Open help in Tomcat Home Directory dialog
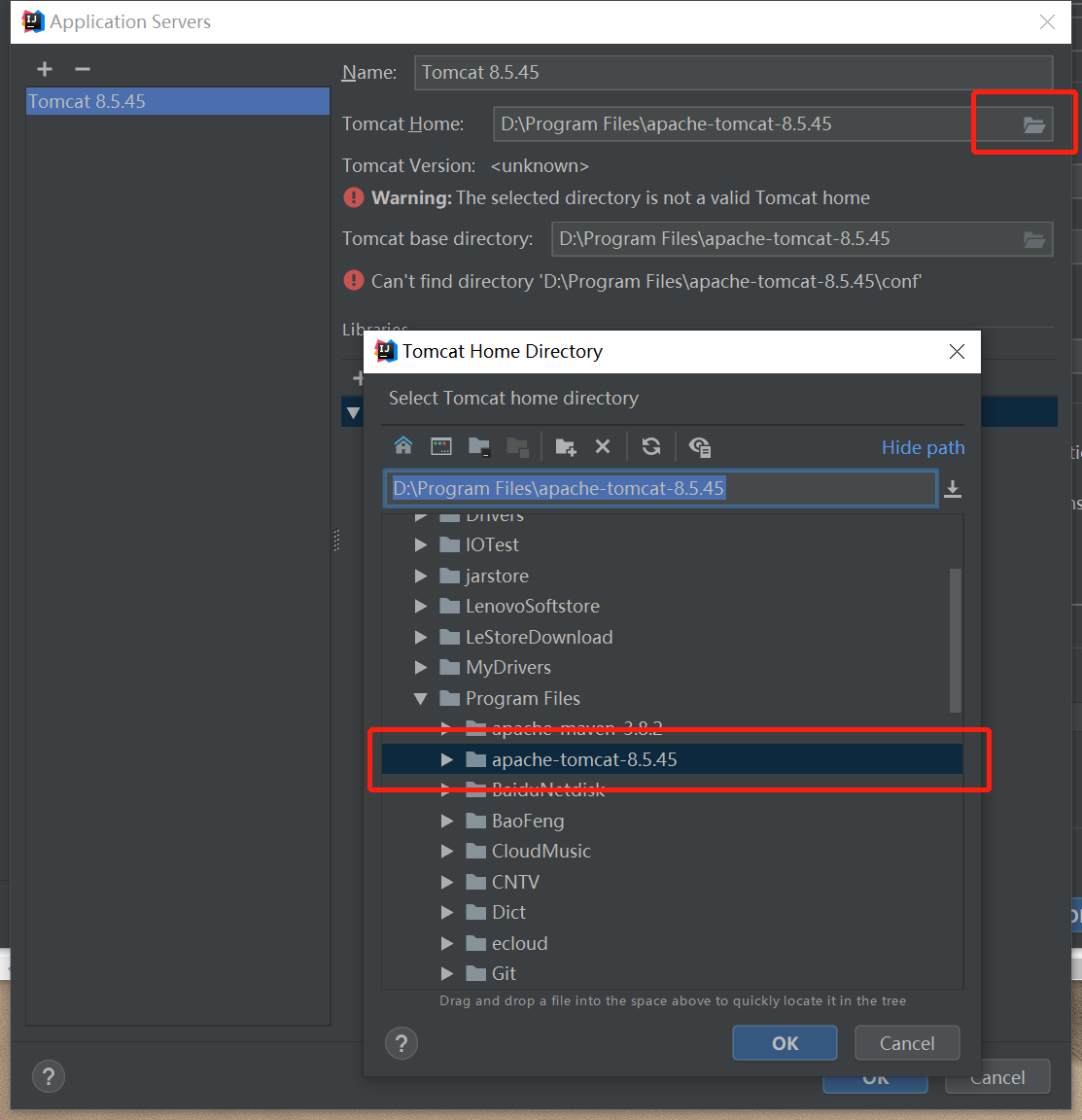The image size is (1082, 1120). [401, 1043]
